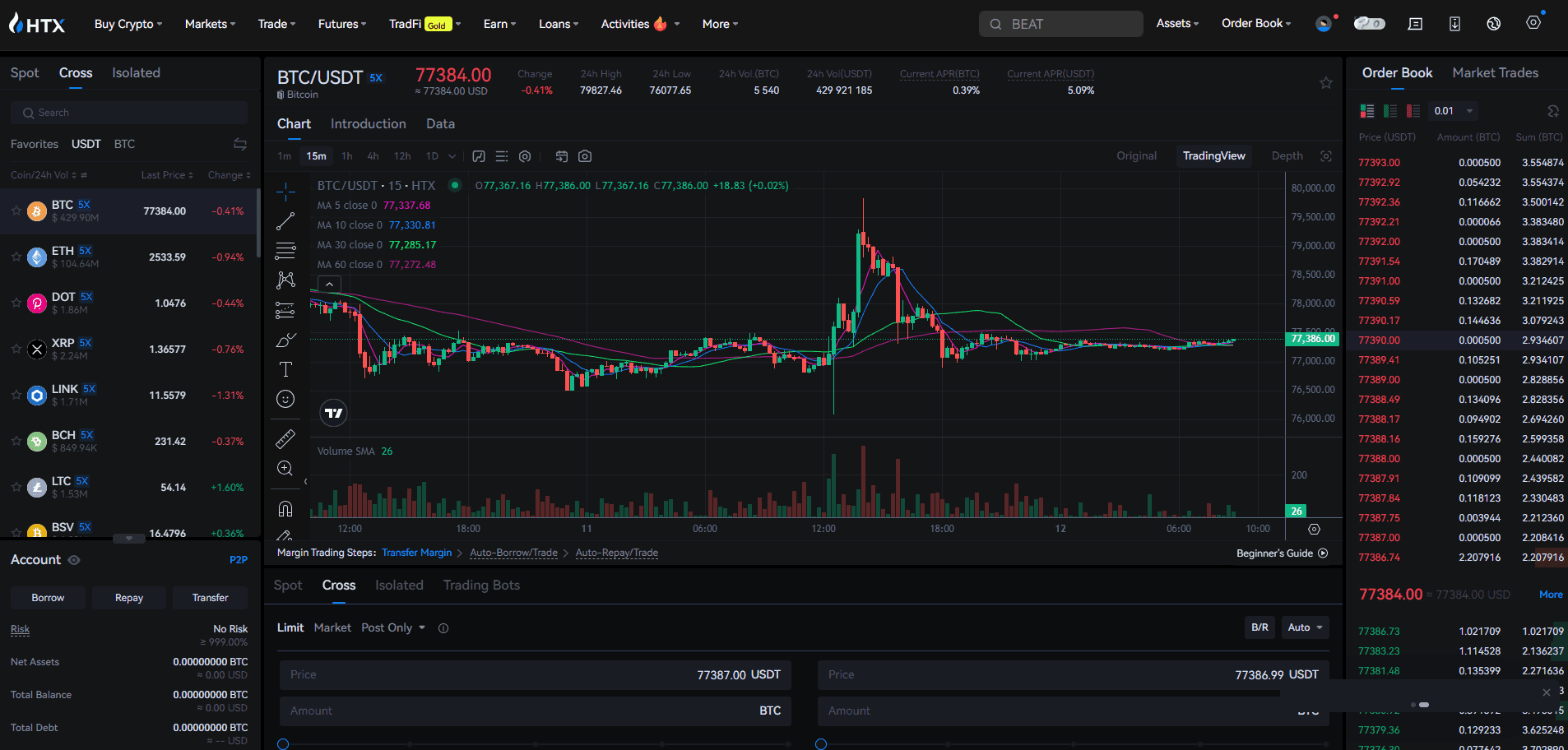Open the Beginner's Guide link
Viewport: 1568px width, 750px height.
(1282, 553)
